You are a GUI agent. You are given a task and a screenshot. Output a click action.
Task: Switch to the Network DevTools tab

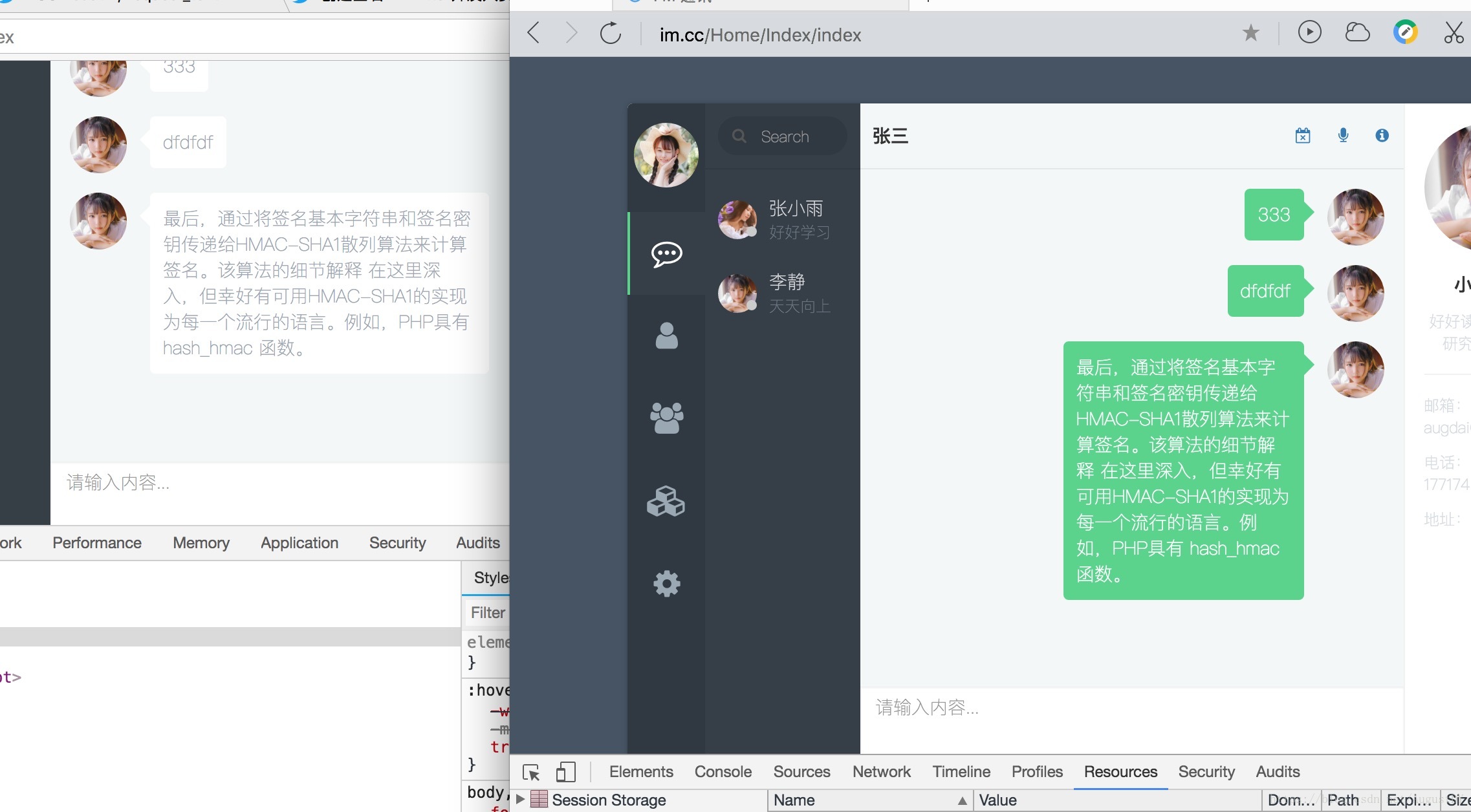(x=881, y=772)
